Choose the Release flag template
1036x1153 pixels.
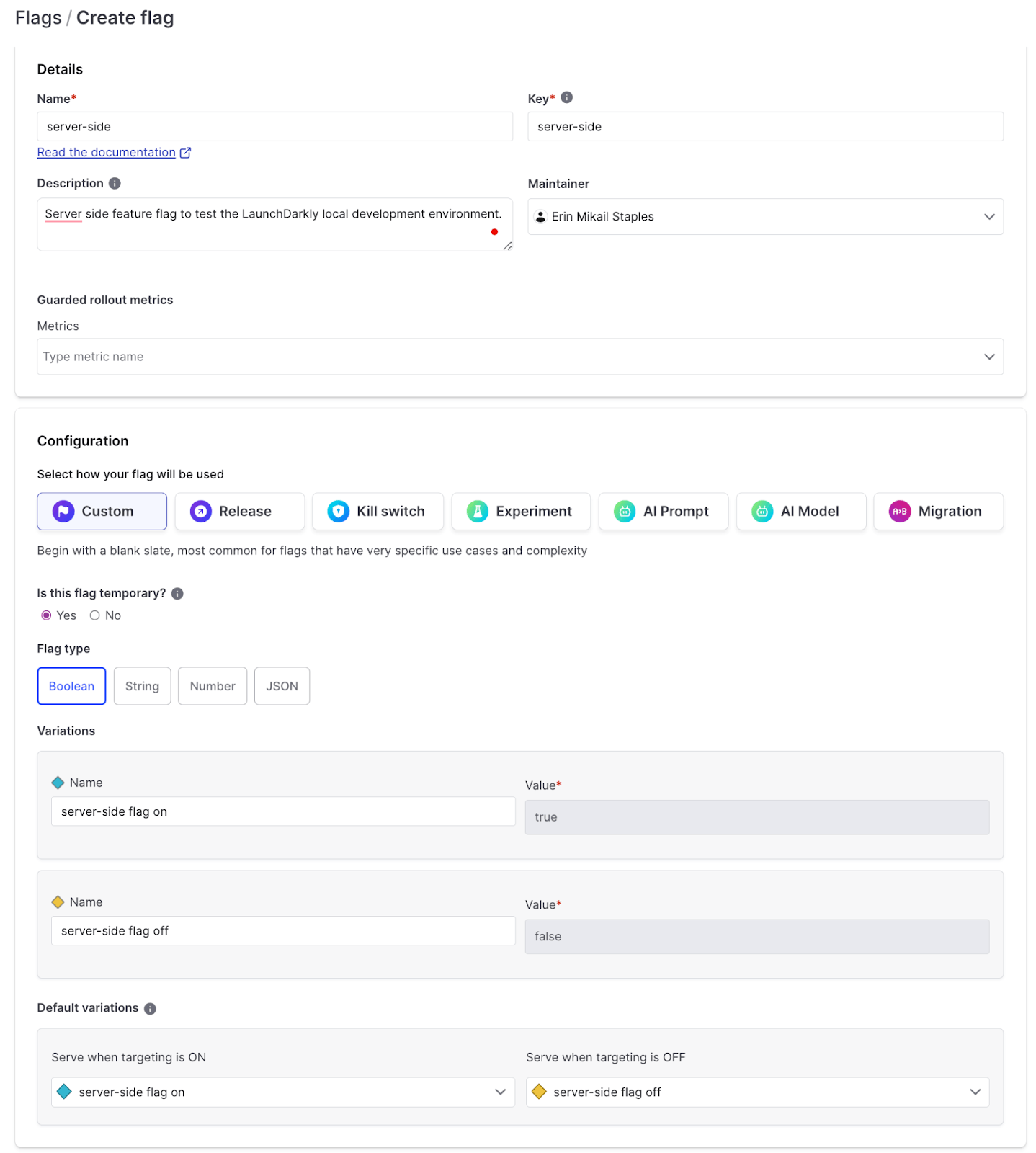(239, 511)
